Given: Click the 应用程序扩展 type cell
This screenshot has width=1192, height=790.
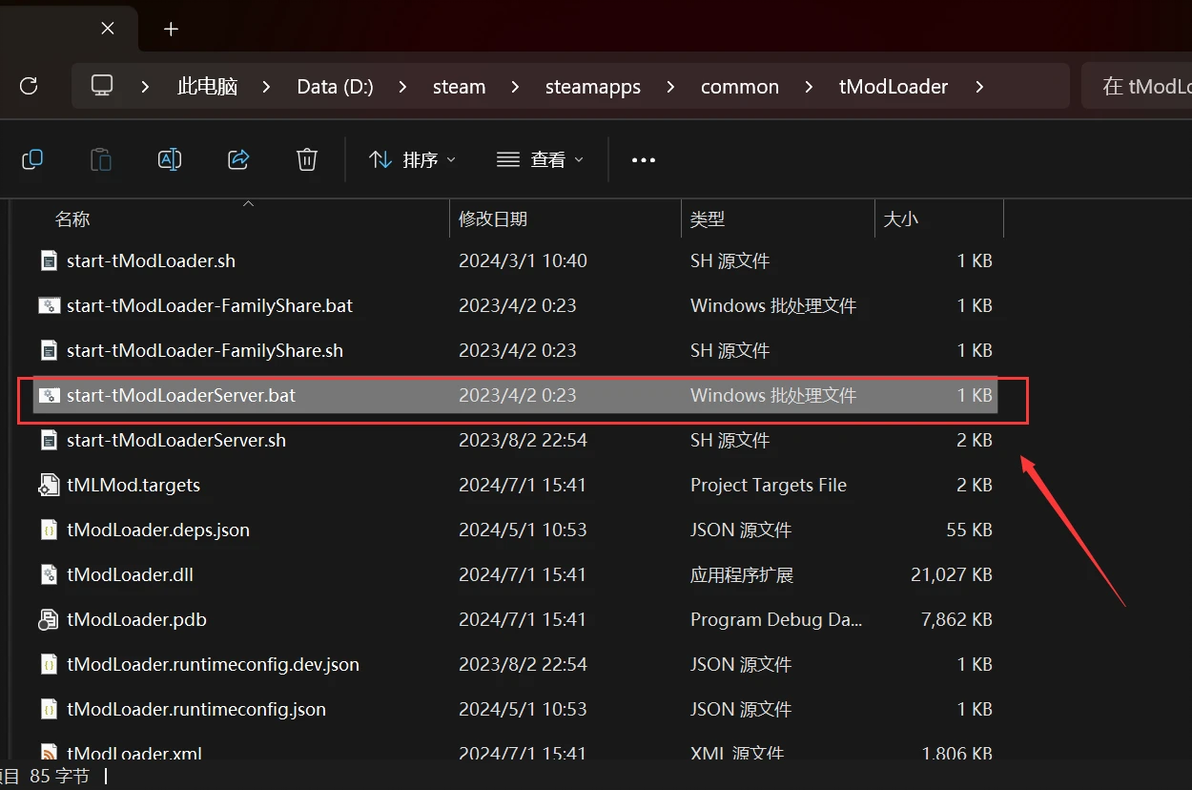Looking at the screenshot, I should 741,575.
